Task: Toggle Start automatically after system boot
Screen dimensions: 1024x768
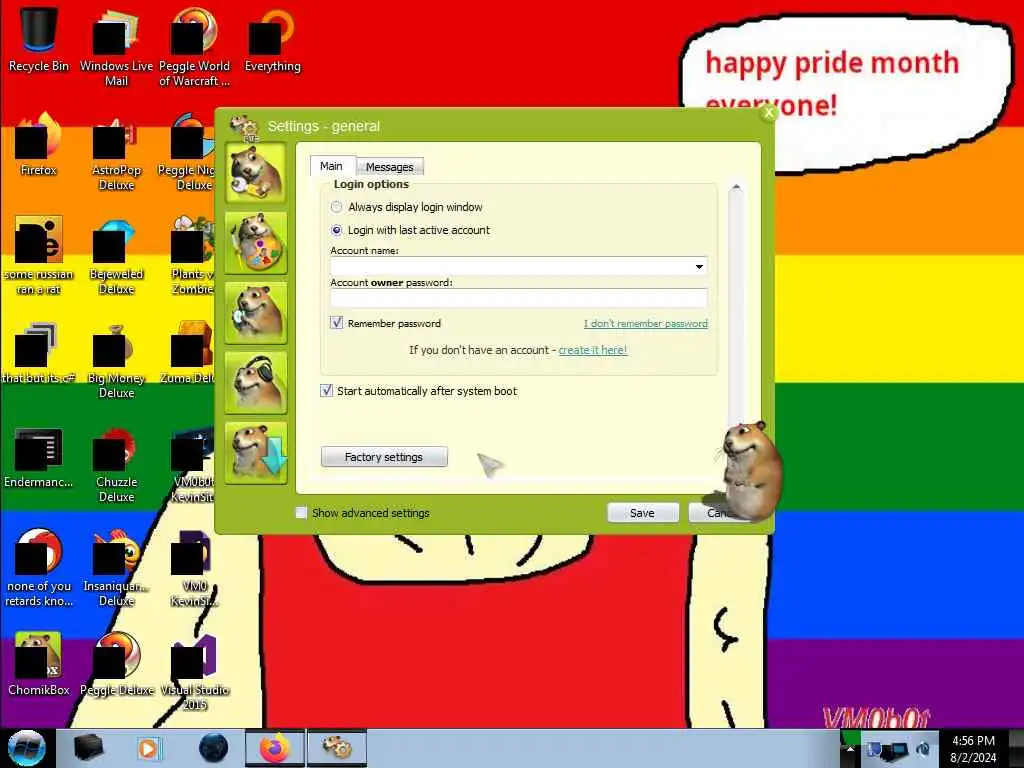Action: pos(327,391)
